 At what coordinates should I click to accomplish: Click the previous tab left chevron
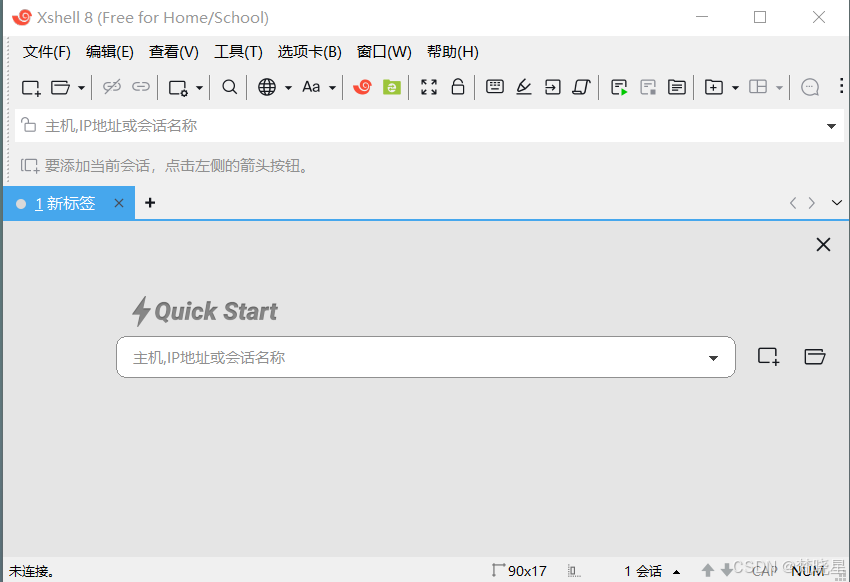pyautogui.click(x=793, y=203)
